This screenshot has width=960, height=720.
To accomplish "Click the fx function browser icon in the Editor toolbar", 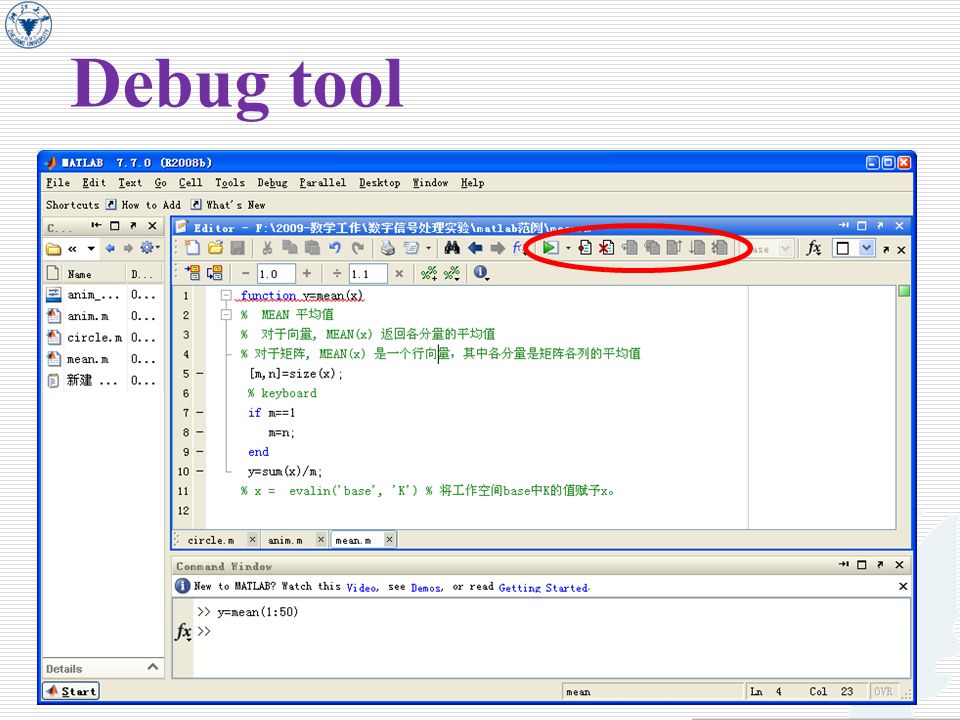I will [814, 248].
